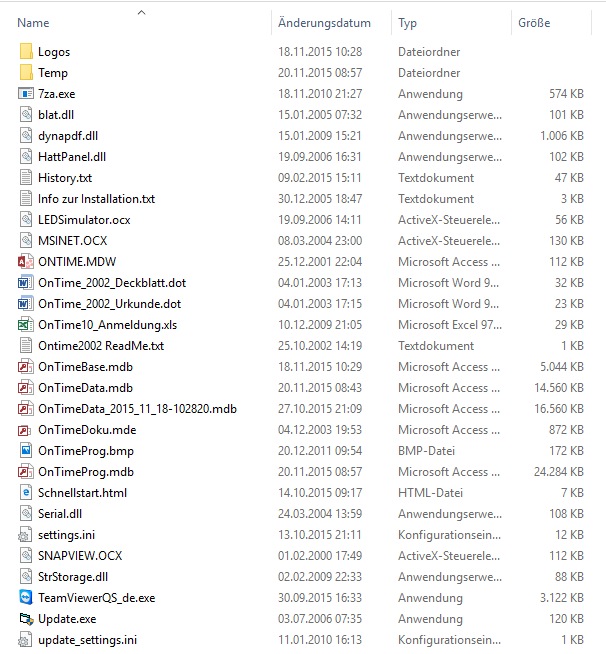Click the date 09.02.2015 15:11
The height and width of the screenshot is (654, 606).
click(x=319, y=178)
